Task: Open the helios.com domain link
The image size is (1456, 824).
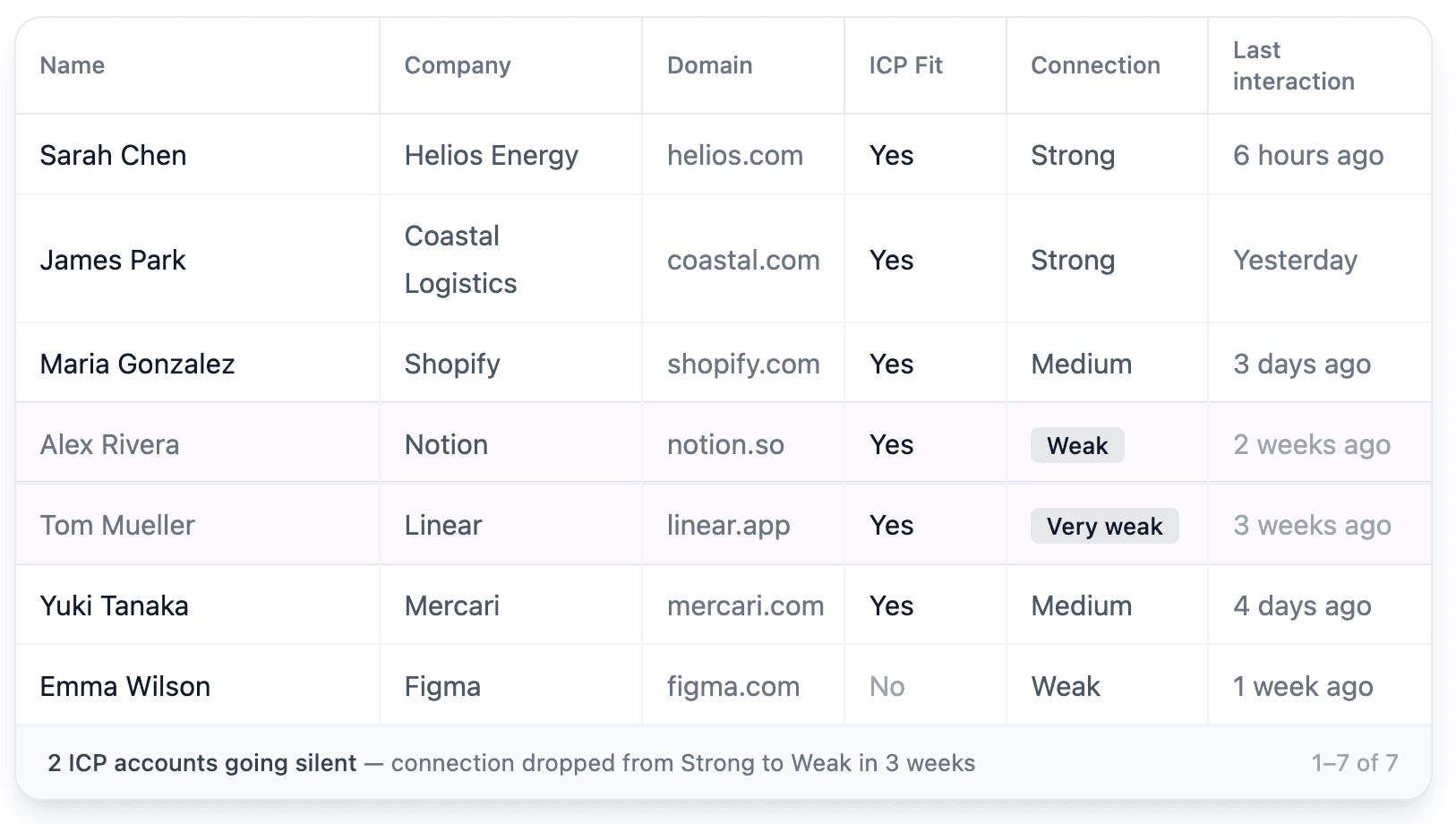Action: (x=734, y=155)
